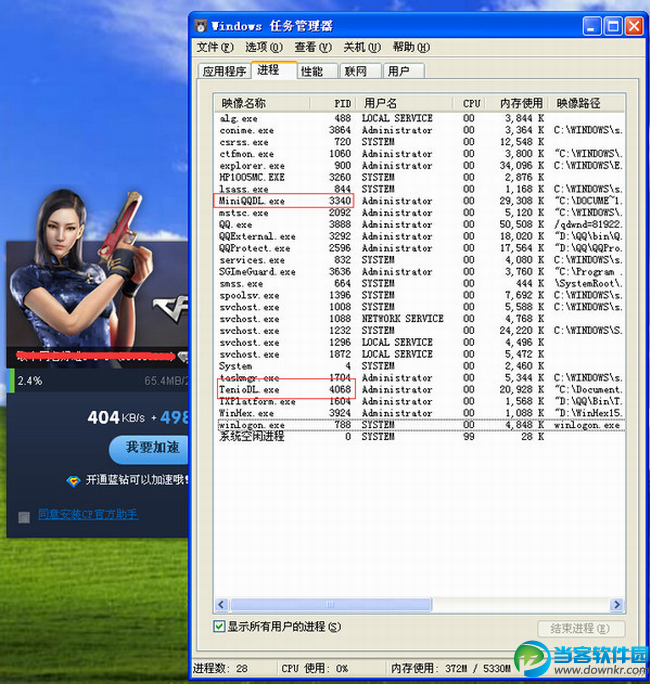Sort by the 用户名 column header
This screenshot has height=684, width=650.
pos(404,103)
